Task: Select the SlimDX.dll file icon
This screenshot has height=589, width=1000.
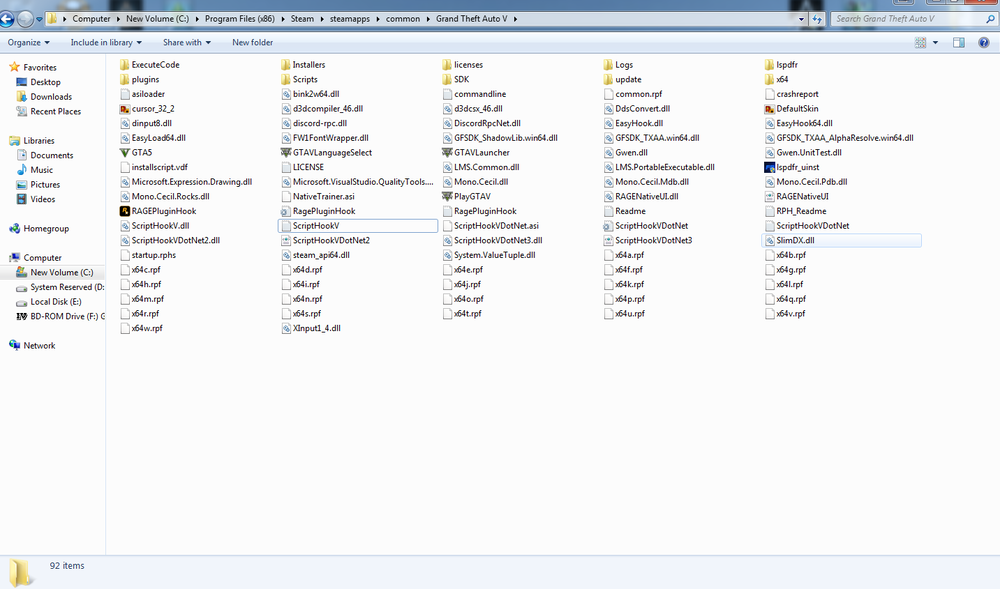Action: click(769, 241)
